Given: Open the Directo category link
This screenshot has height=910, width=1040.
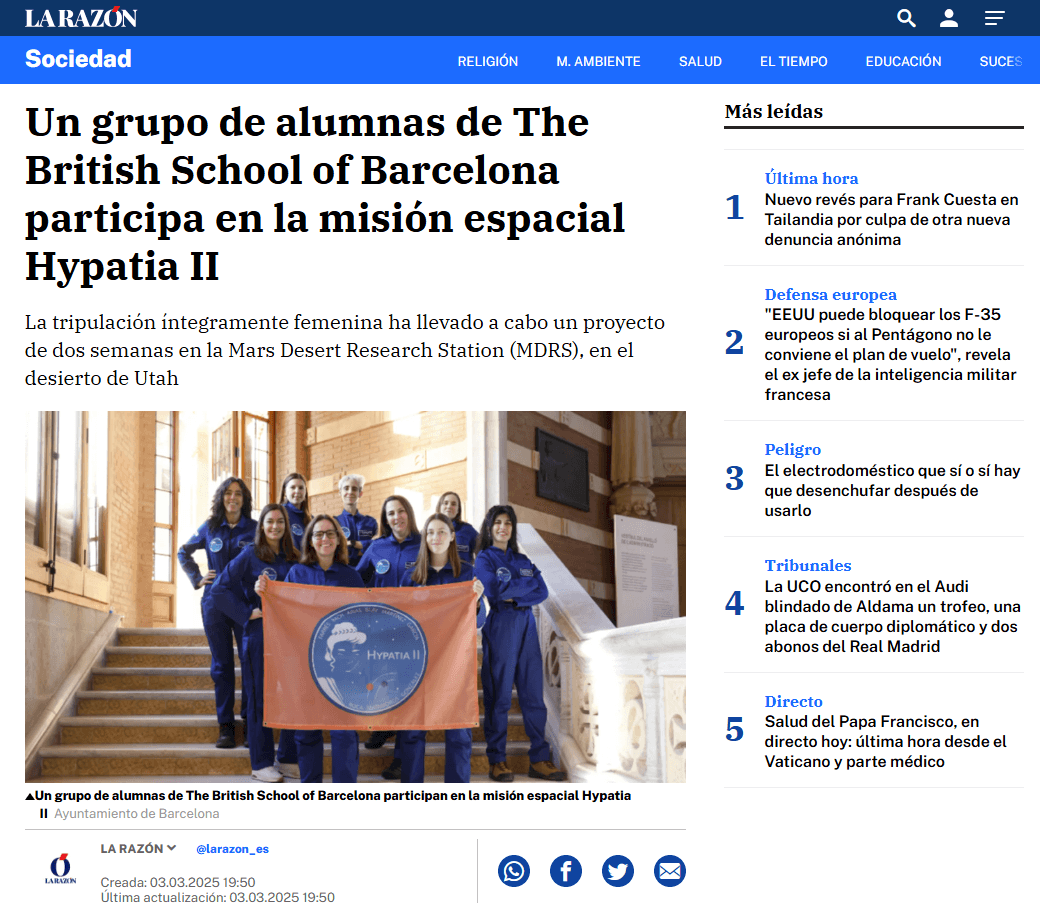Looking at the screenshot, I should coord(793,702).
